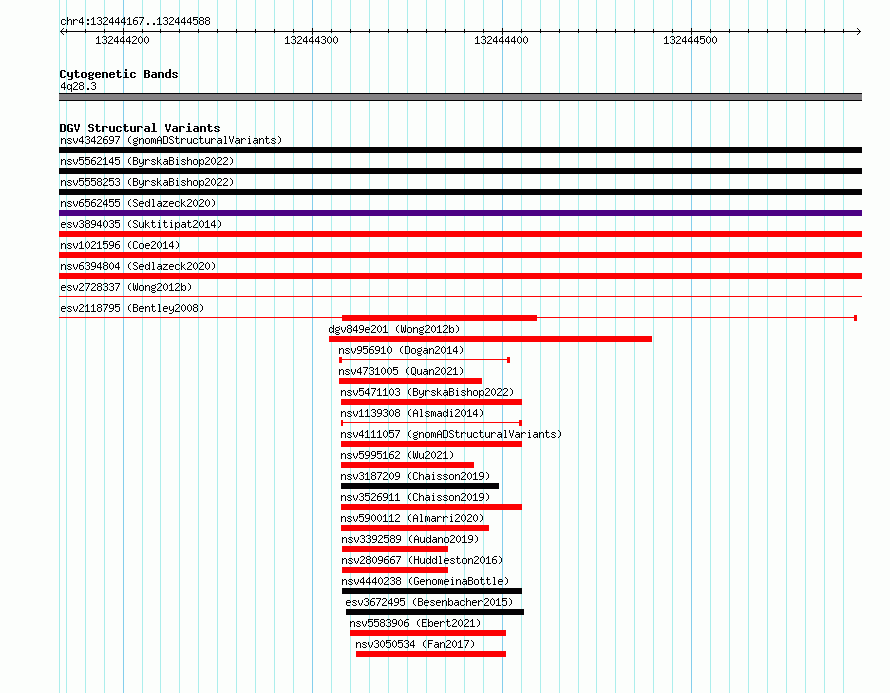This screenshot has height=693, width=890.
Task: Click the thin red line under esv2728337
Action: pyautogui.click(x=460, y=296)
